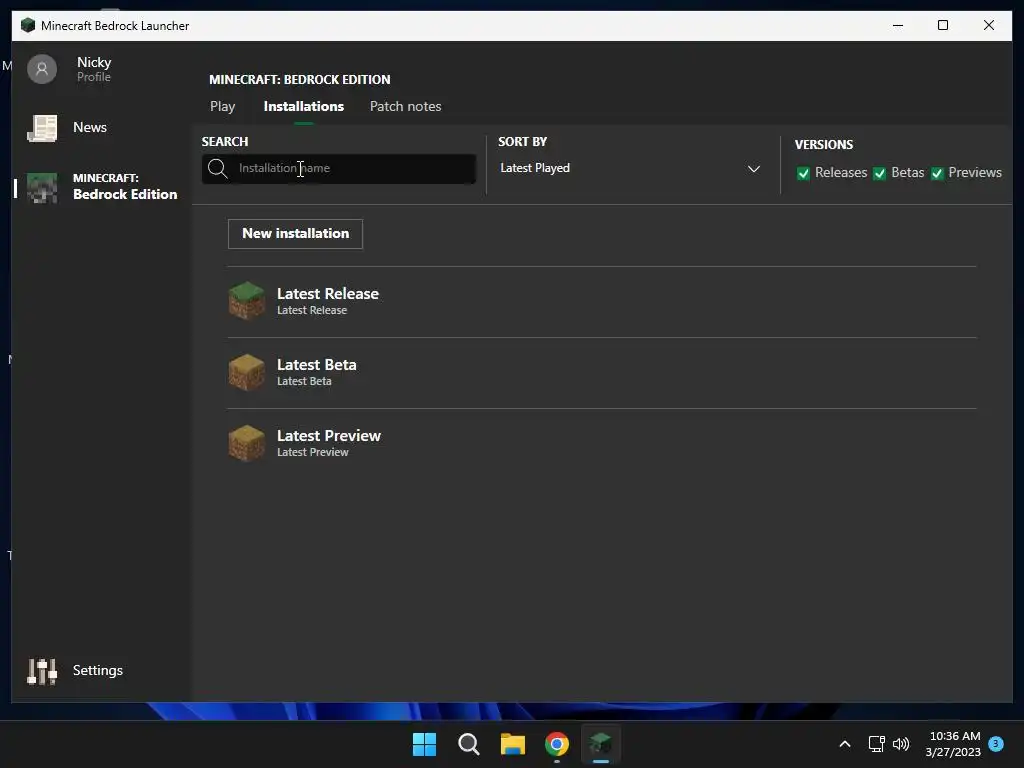Expand Sort By Latest Played dropdown
Image resolution: width=1024 pixels, height=768 pixels.
[x=630, y=168]
